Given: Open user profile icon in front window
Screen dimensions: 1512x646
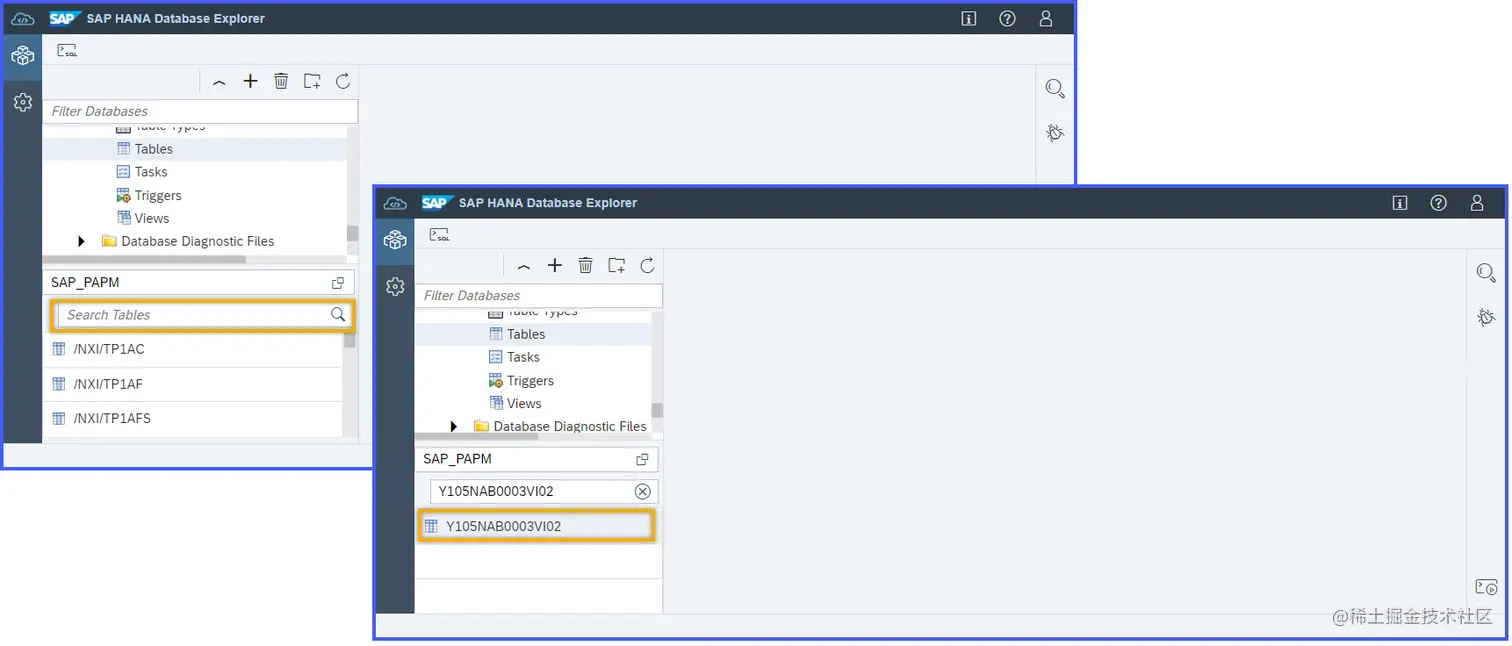Looking at the screenshot, I should (x=1477, y=202).
